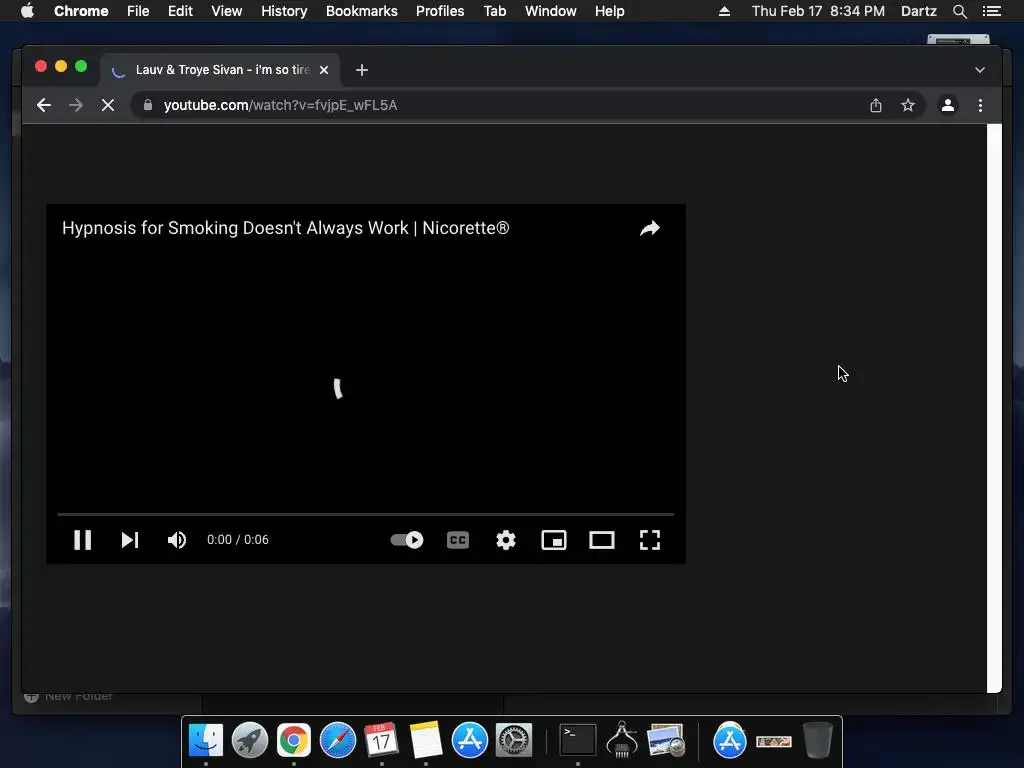Go forward to next page
This screenshot has width=1024, height=768.
click(76, 105)
